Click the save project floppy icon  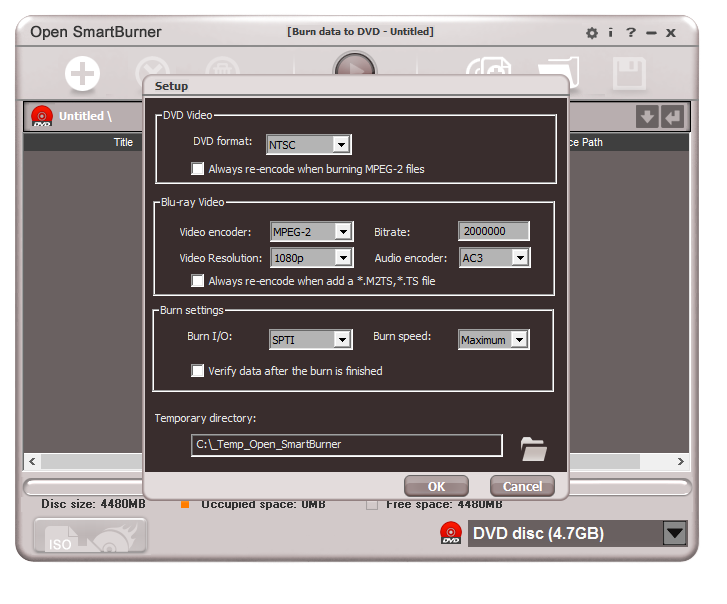click(x=629, y=73)
